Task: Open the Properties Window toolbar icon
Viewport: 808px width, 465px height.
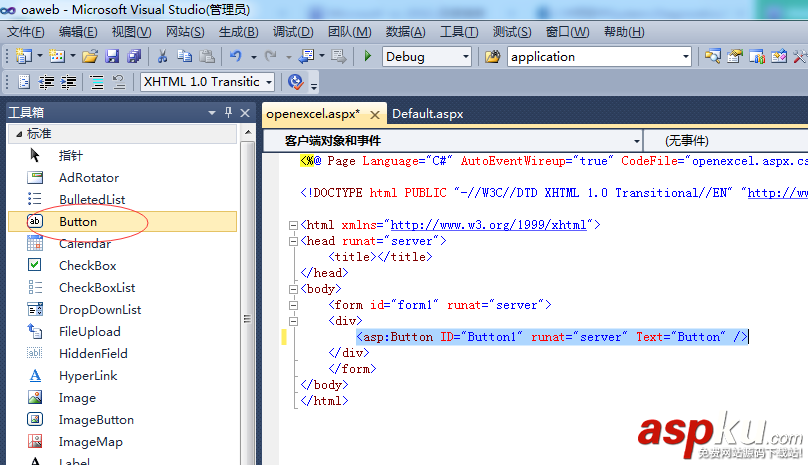Action: tap(735, 56)
